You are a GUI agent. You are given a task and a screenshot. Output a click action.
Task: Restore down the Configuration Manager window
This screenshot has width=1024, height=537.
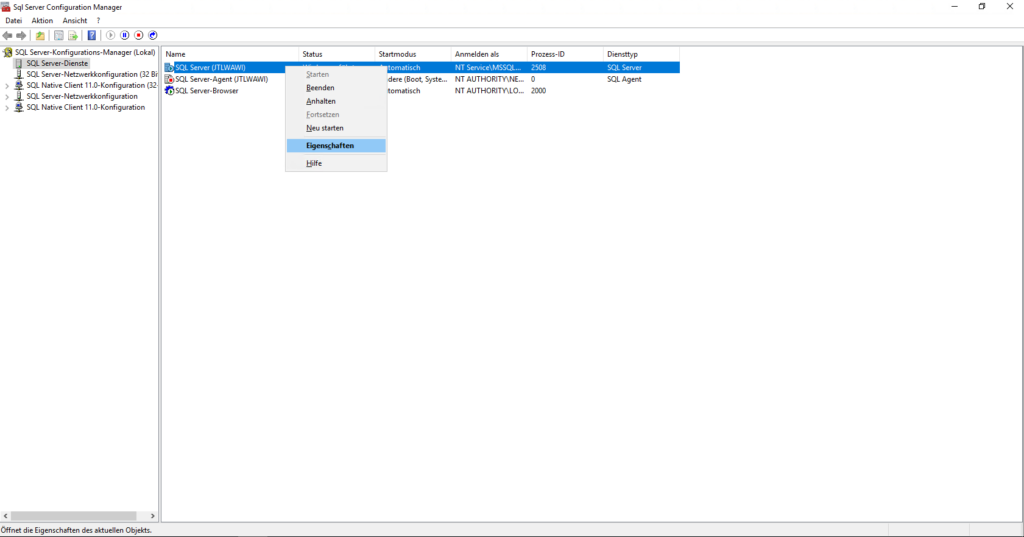tap(982, 7)
